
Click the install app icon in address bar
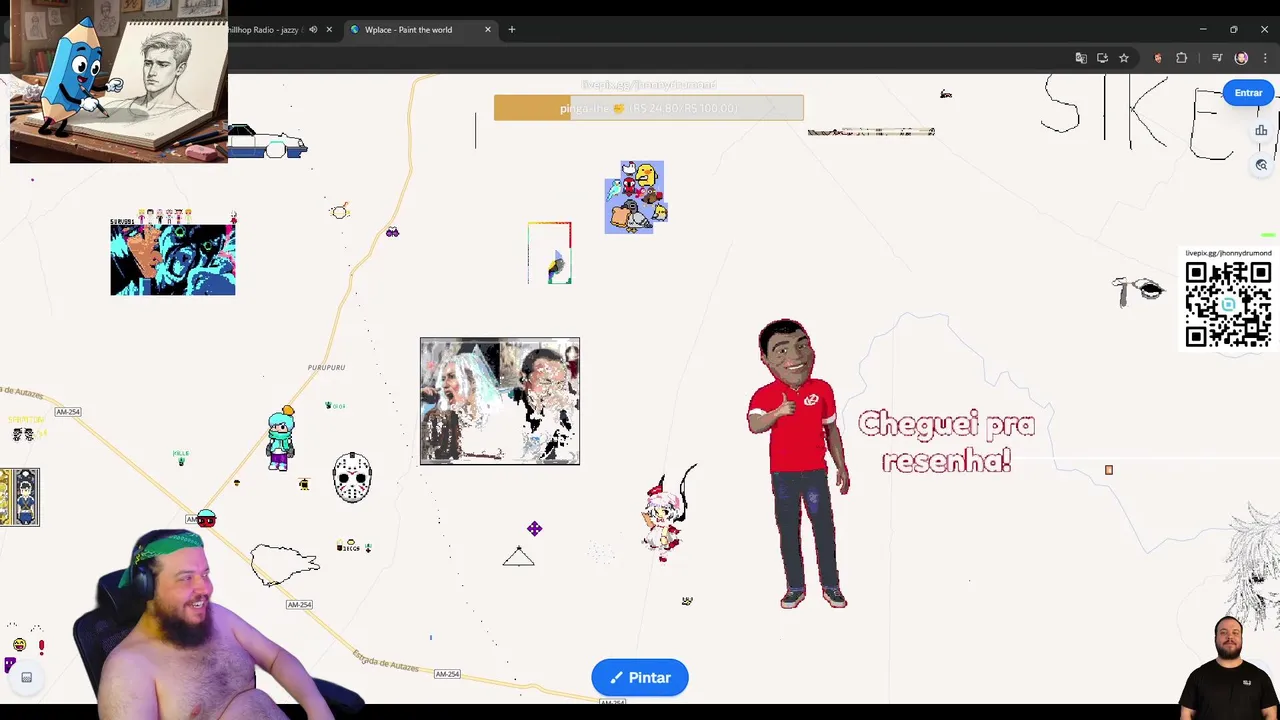point(1102,58)
